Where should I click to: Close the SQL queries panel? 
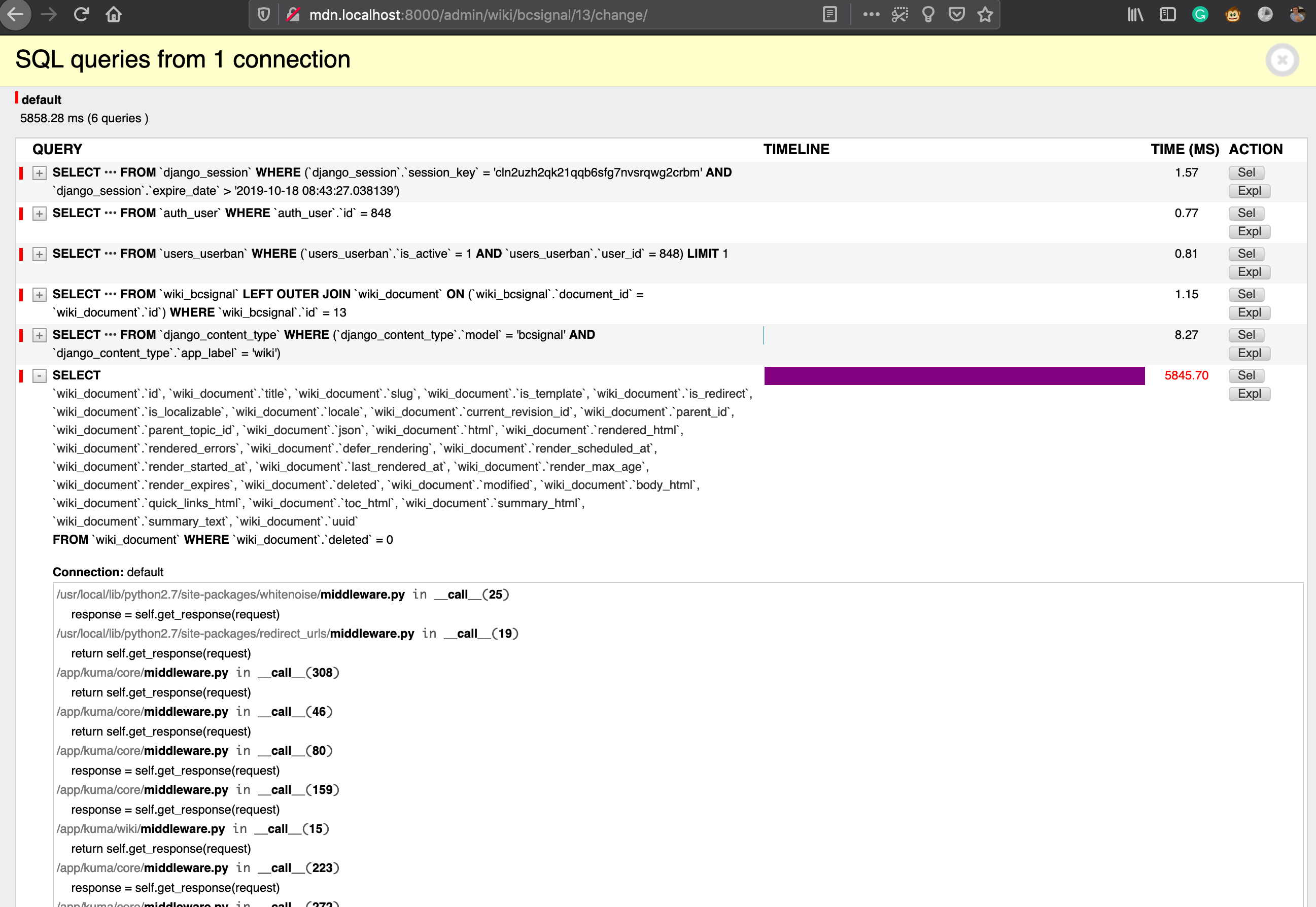1282,60
